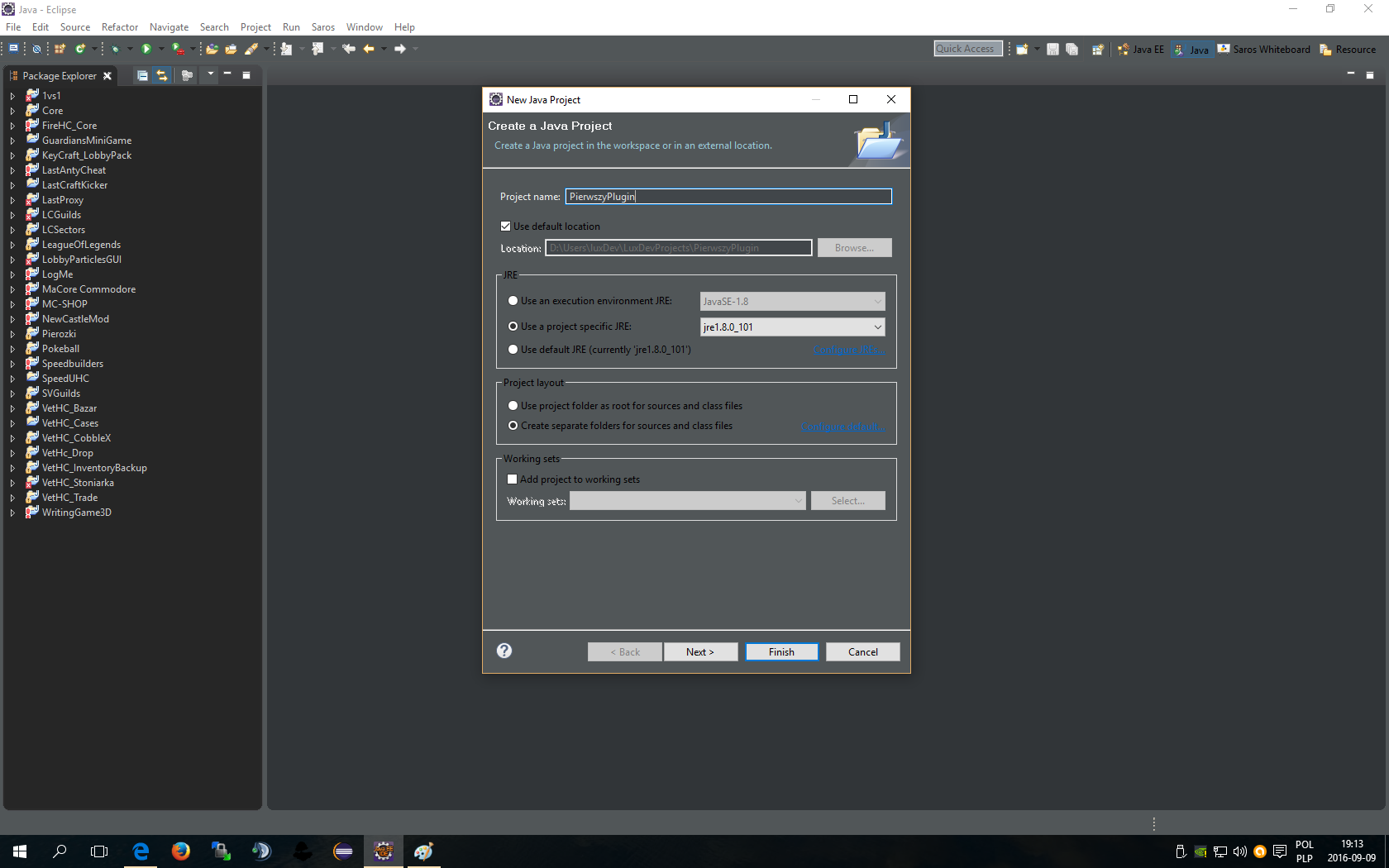Open the Refactor menu
Viewport: 1389px width, 868px height.
coord(120,27)
